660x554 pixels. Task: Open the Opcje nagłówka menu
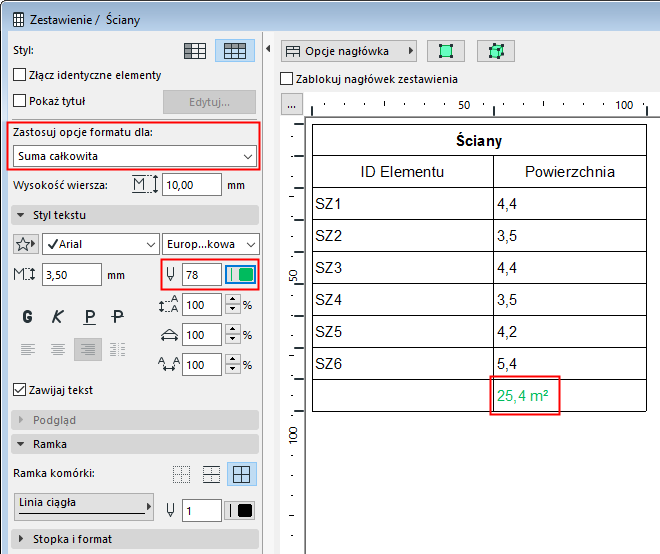(349, 51)
